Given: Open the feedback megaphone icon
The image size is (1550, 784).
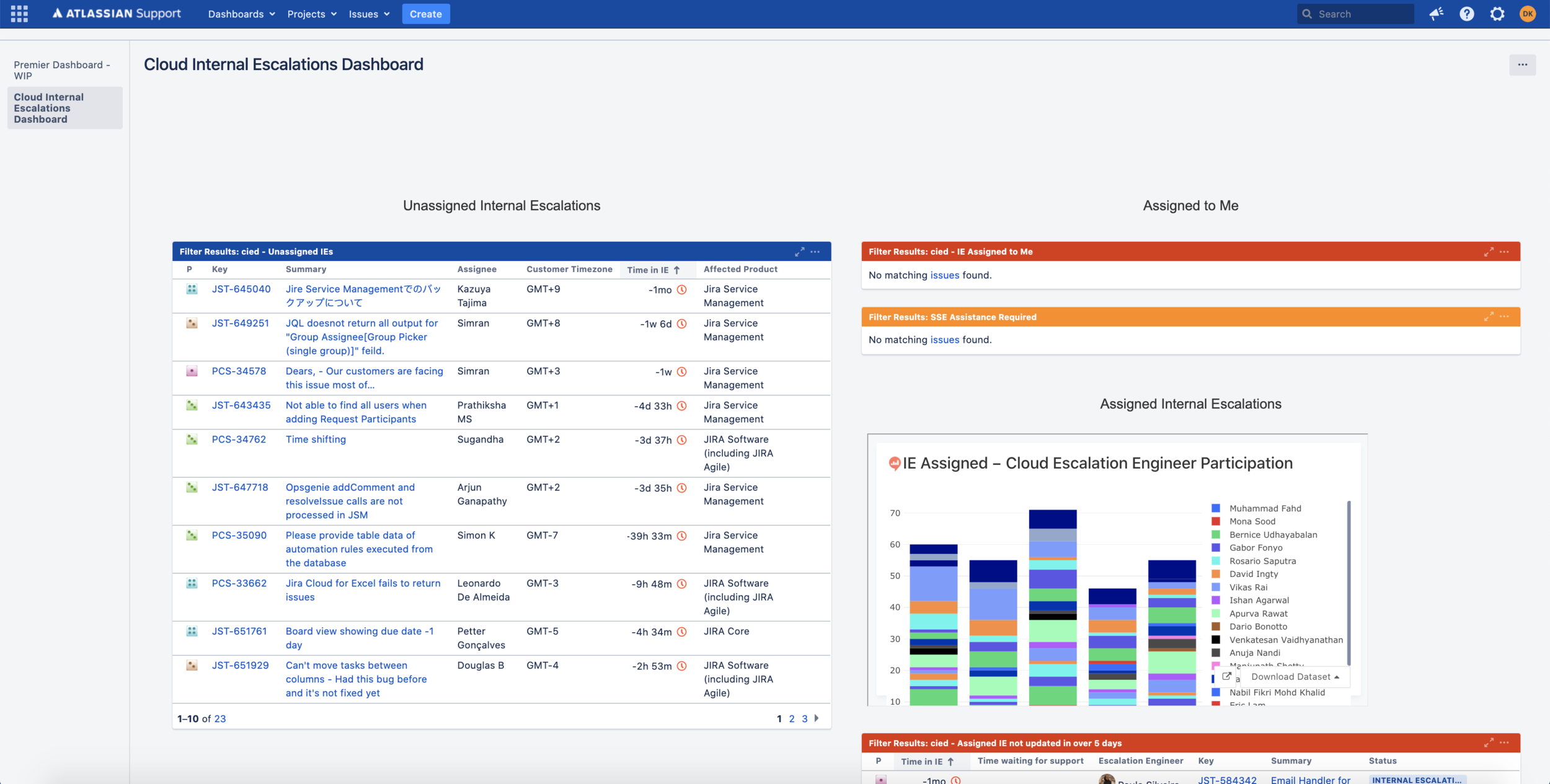Looking at the screenshot, I should [x=1436, y=14].
